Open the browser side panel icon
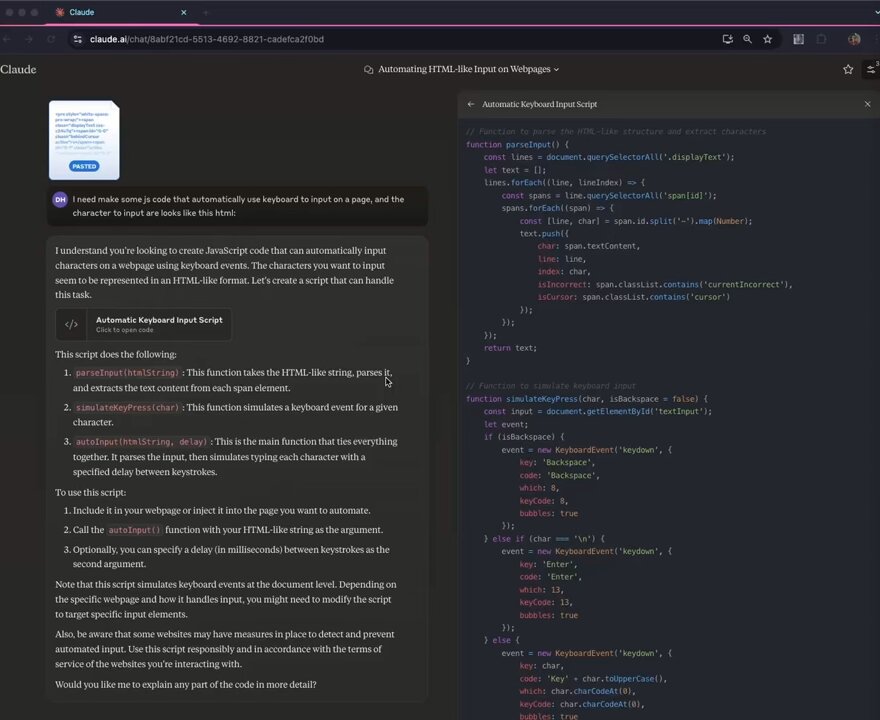The image size is (880, 720). [798, 39]
